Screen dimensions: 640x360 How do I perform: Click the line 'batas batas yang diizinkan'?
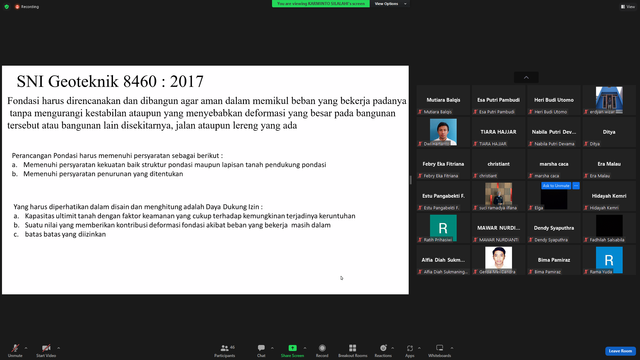(x=65, y=234)
